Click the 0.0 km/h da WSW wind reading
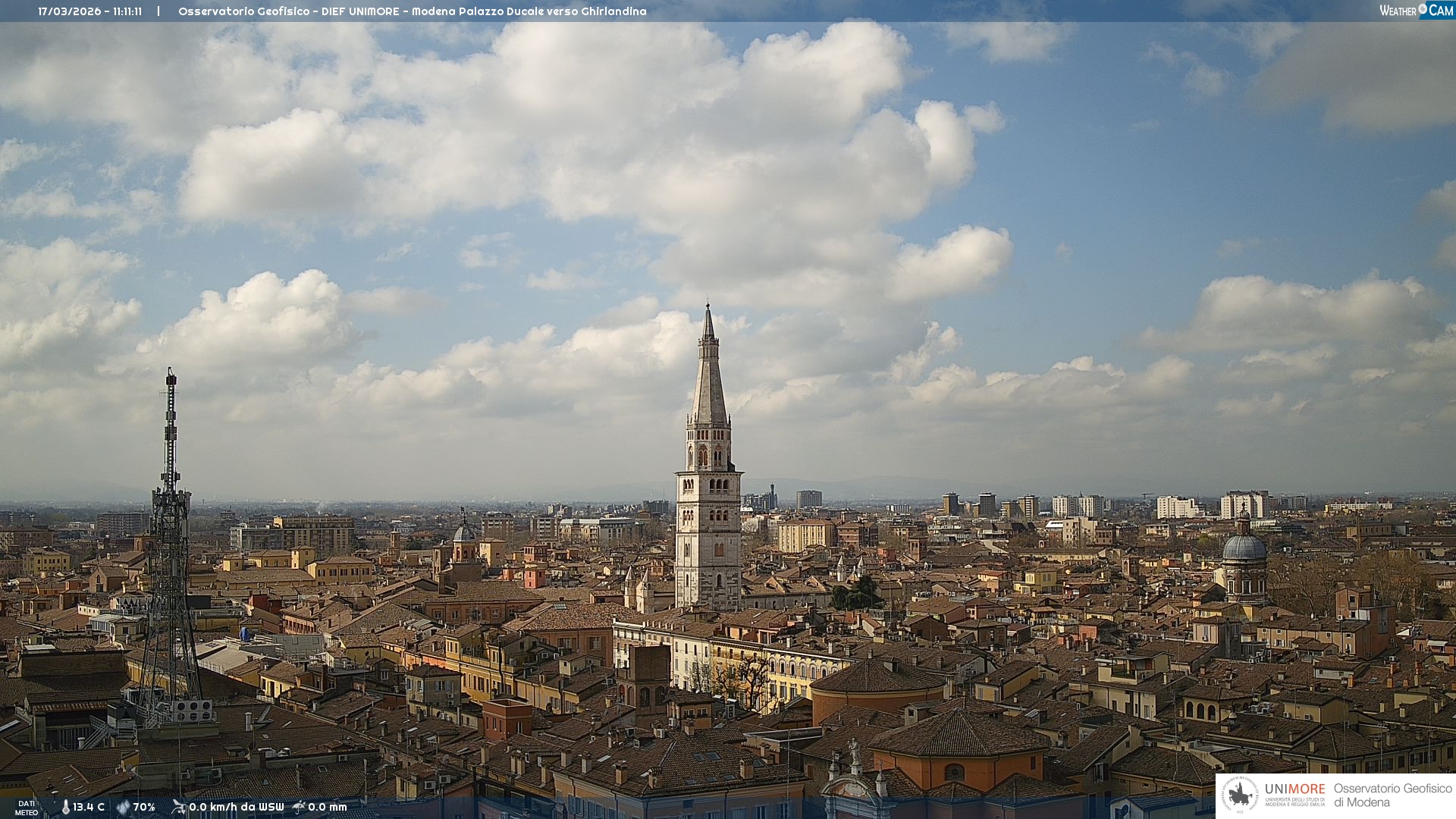This screenshot has height=819, width=1456. pos(236,807)
